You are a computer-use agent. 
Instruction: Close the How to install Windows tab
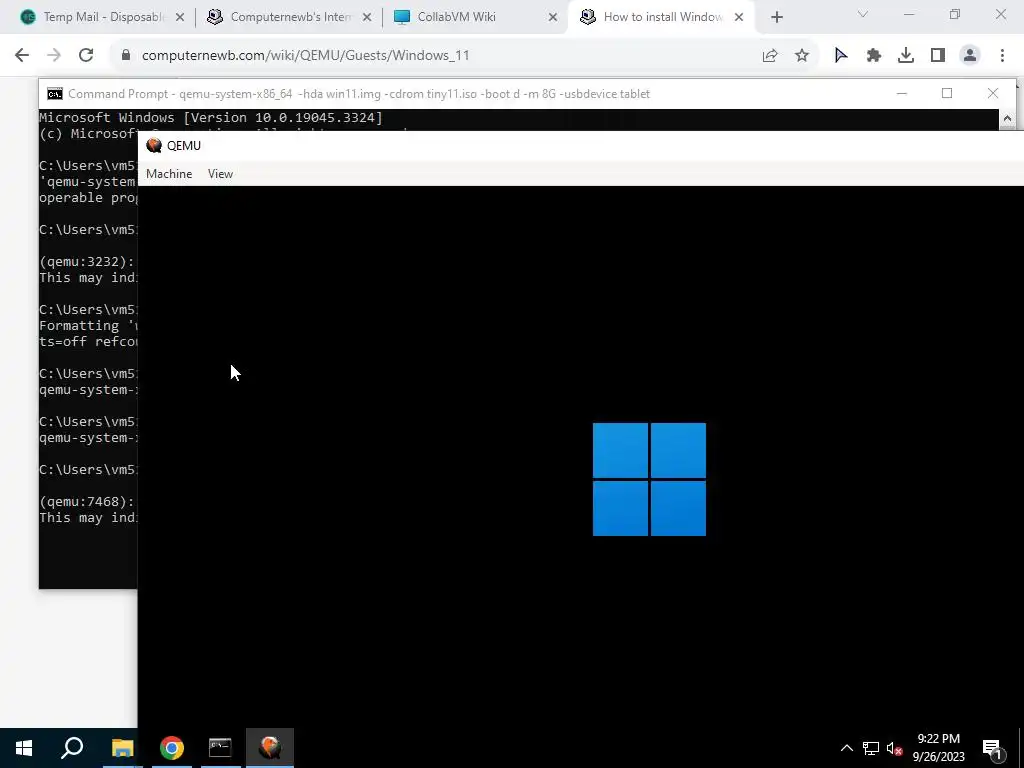click(739, 17)
